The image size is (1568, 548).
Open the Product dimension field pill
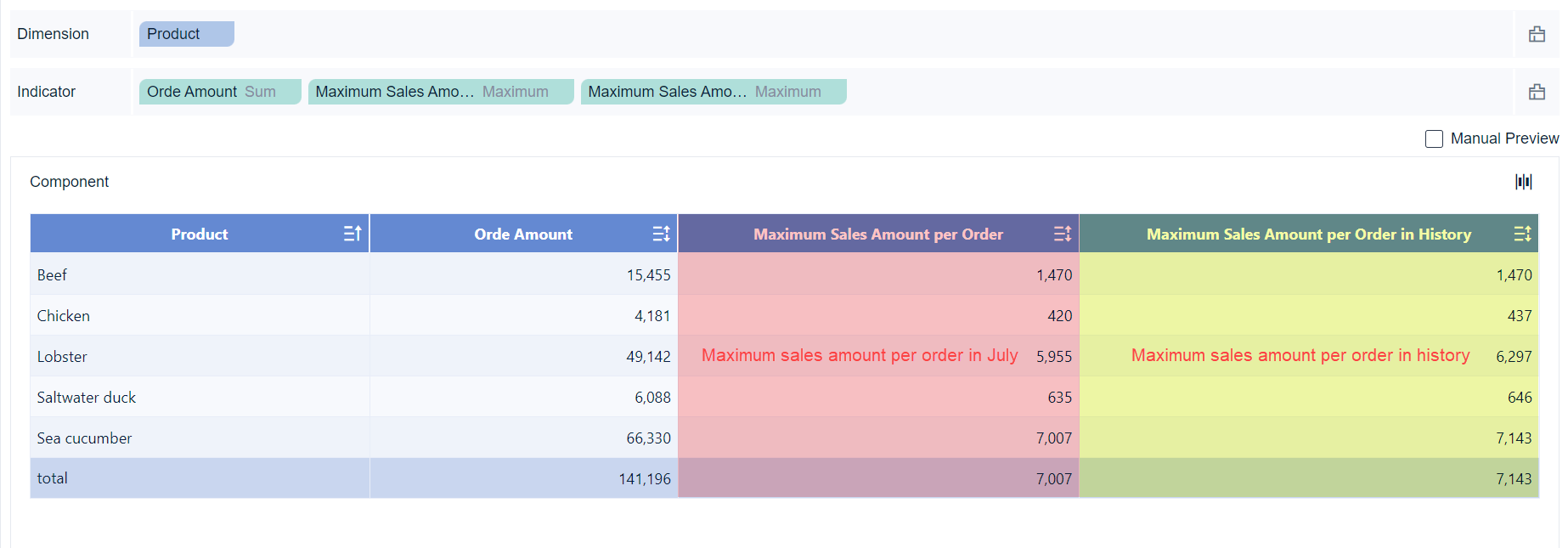[186, 34]
